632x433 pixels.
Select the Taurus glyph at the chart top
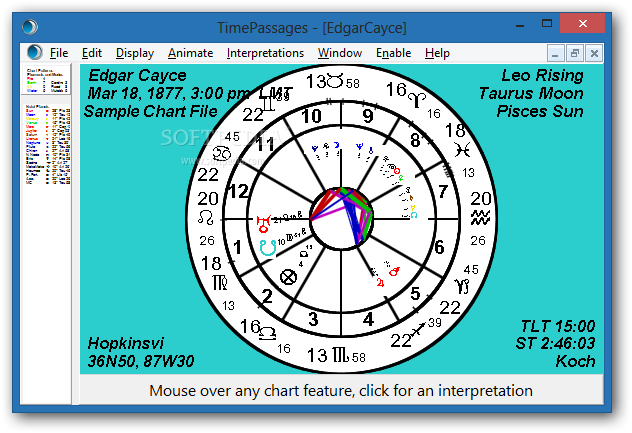[335, 81]
